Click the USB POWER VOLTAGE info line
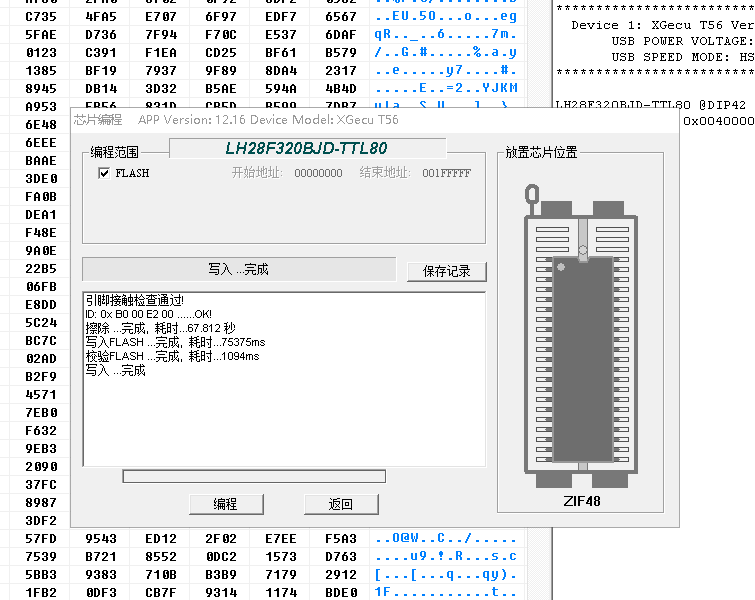 click(x=680, y=41)
